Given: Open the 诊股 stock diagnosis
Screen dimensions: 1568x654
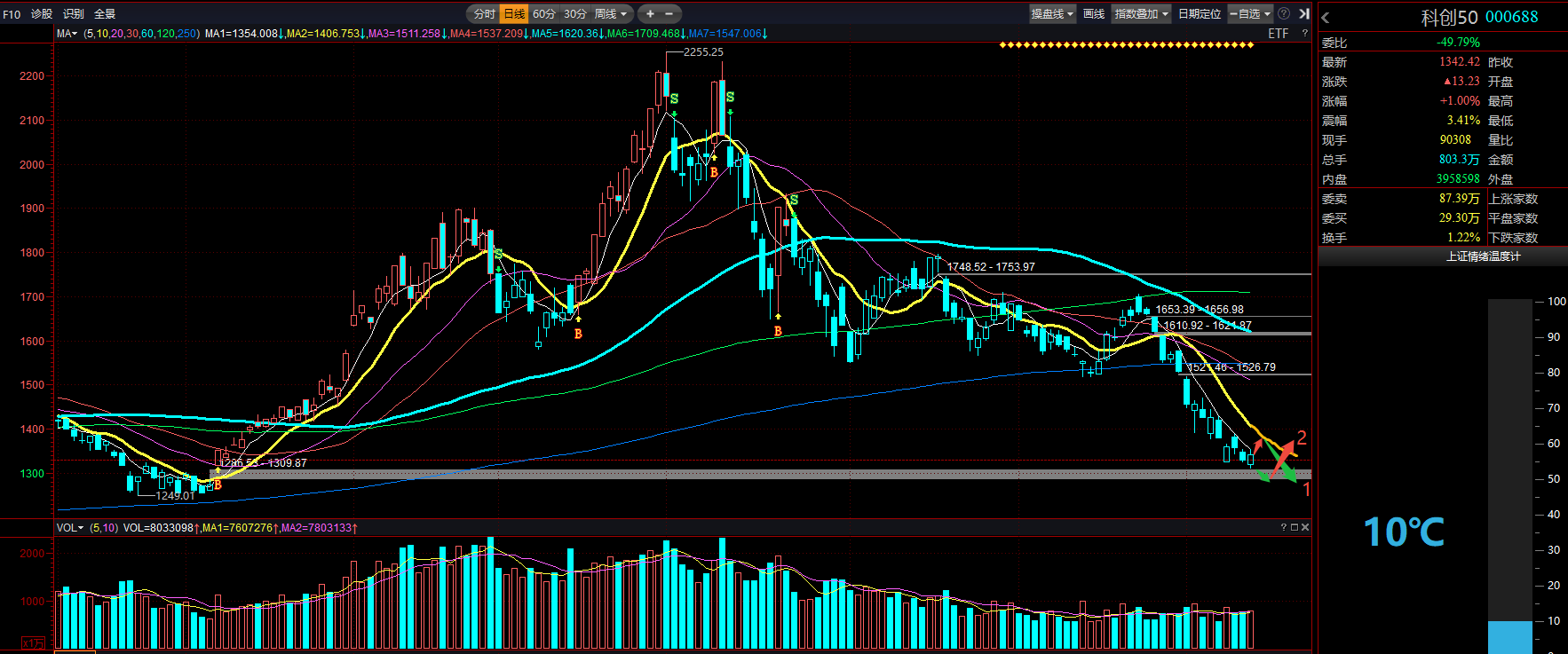Looking at the screenshot, I should pos(42,14).
